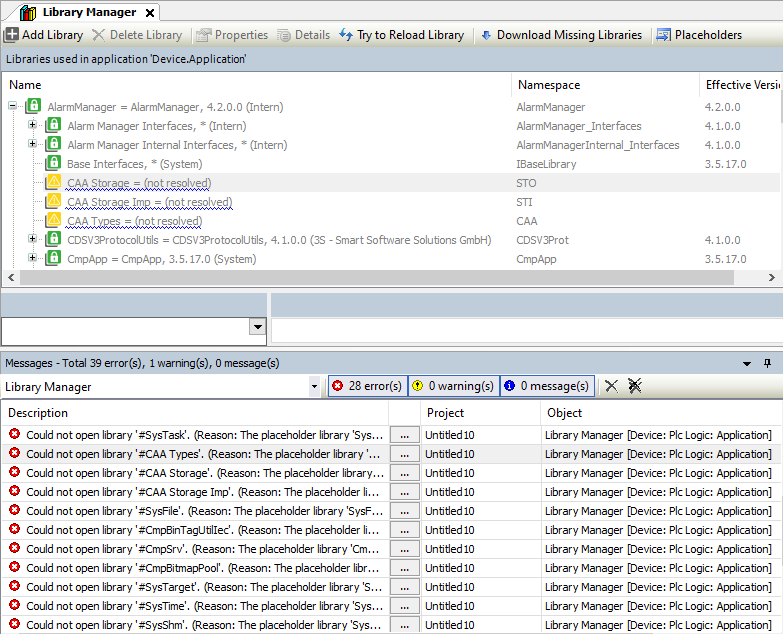Toggle the 28 error(s) filter
Image resolution: width=783 pixels, height=634 pixels.
[x=366, y=386]
